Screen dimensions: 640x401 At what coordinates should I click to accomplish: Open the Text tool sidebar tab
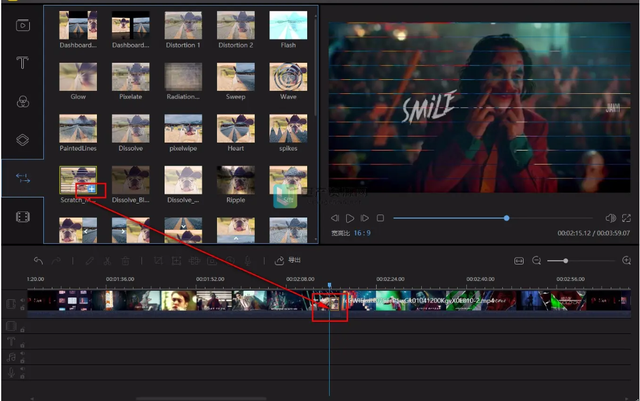(22, 63)
